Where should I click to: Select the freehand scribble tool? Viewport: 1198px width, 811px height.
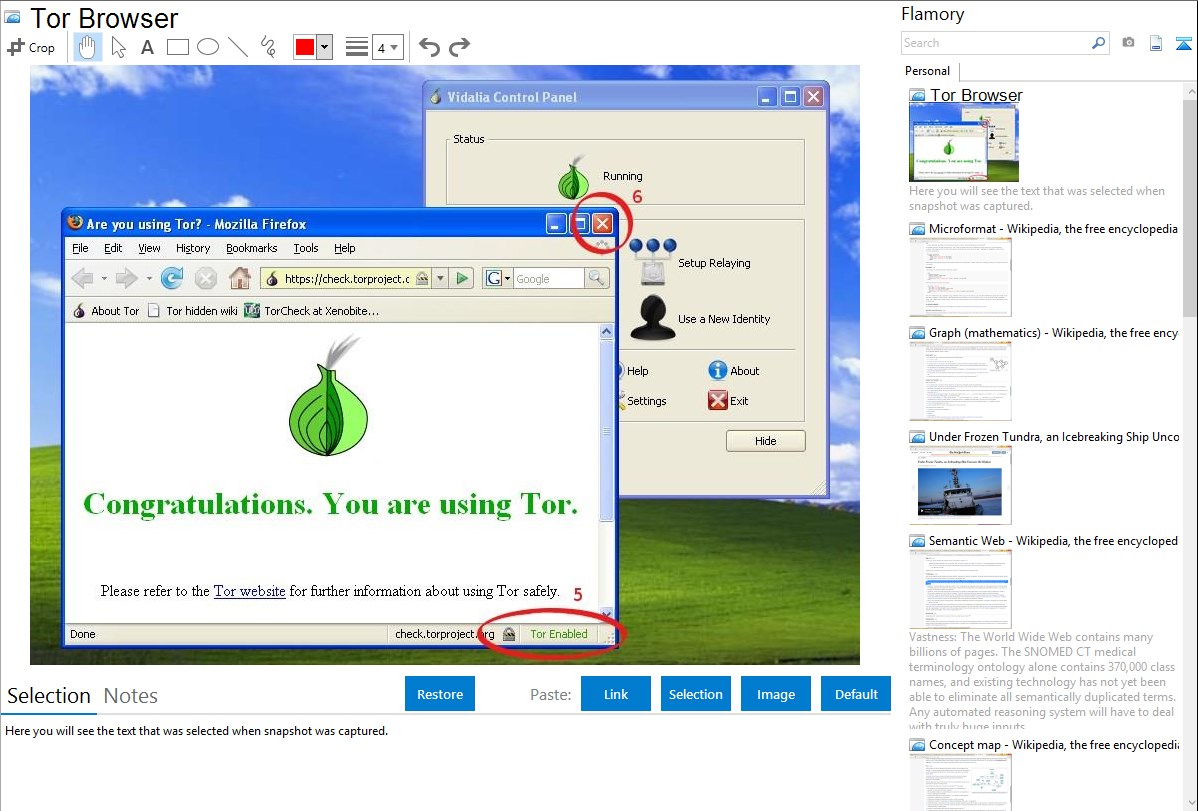pyautogui.click(x=268, y=47)
